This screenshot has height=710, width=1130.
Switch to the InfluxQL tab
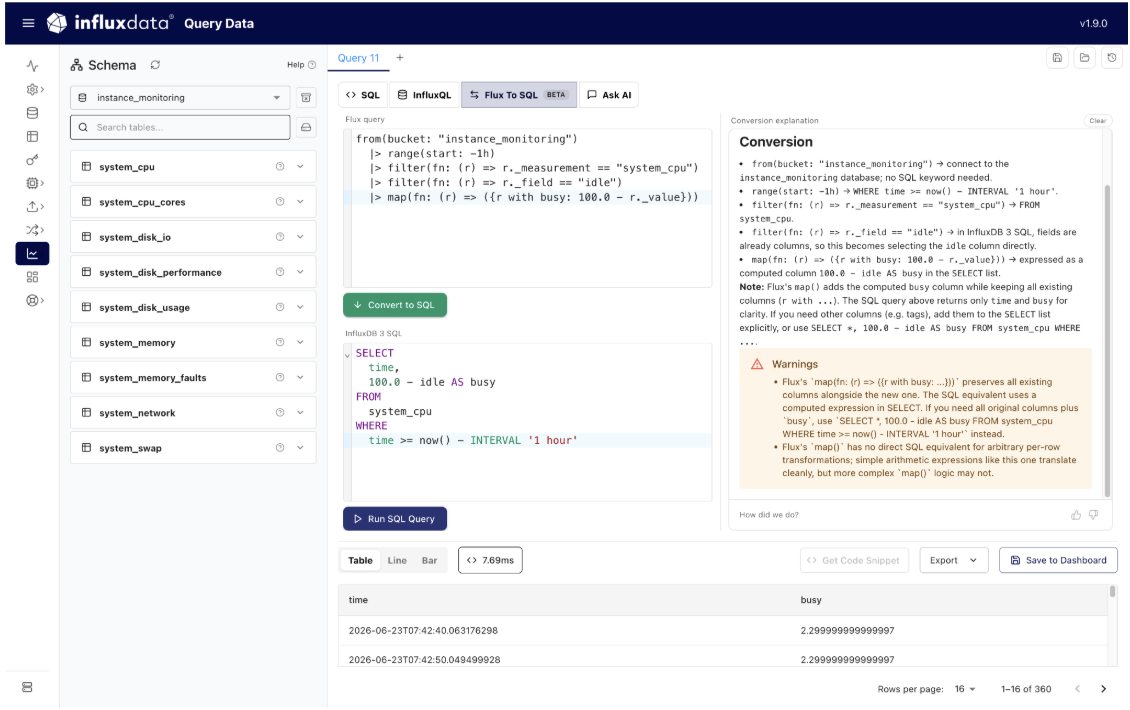tap(424, 94)
